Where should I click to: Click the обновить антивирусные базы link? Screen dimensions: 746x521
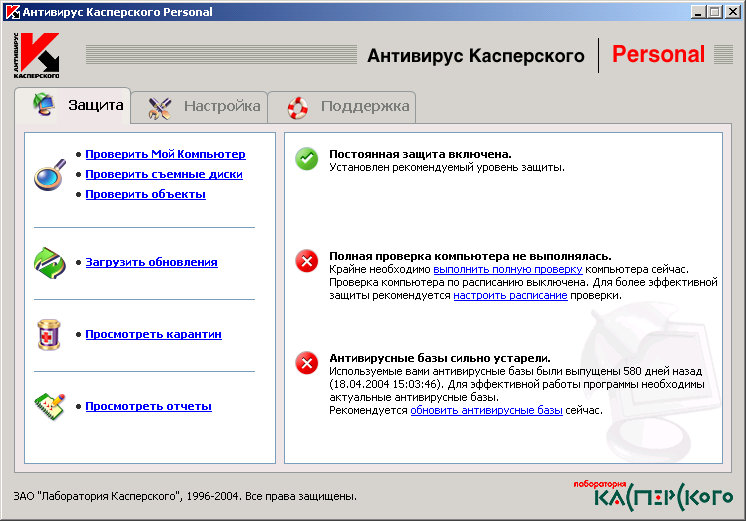pyautogui.click(x=487, y=410)
